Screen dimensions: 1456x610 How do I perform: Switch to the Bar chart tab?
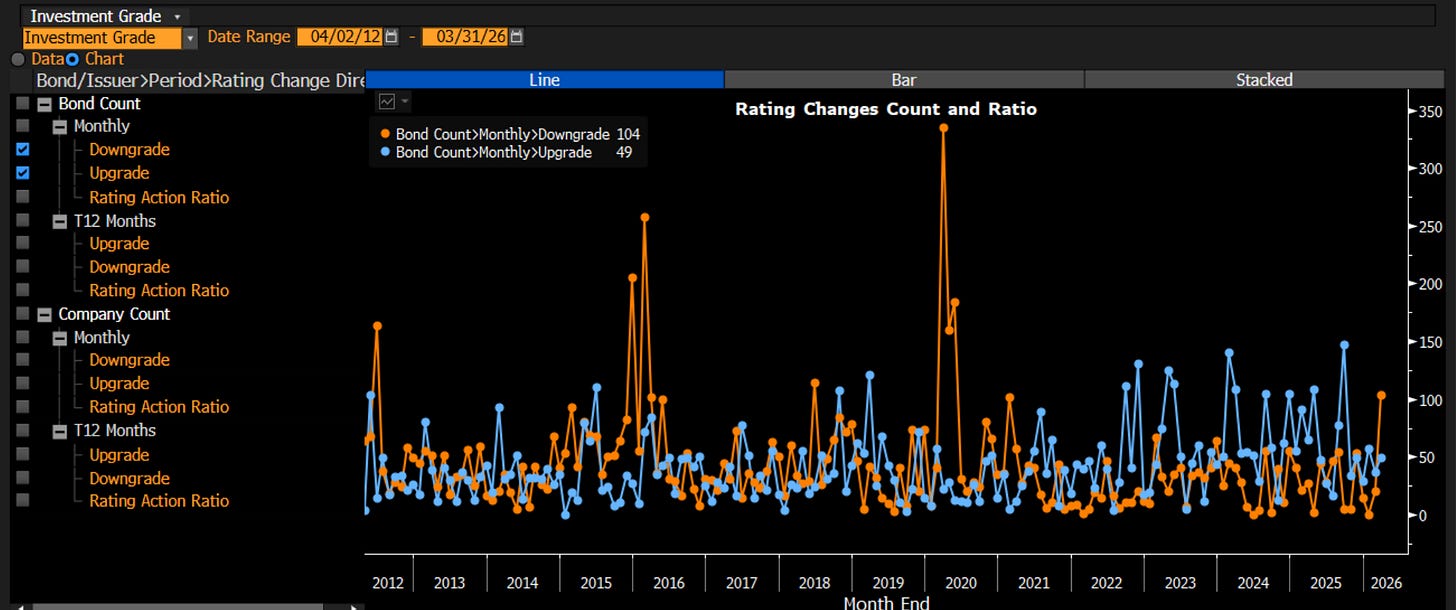[x=904, y=80]
